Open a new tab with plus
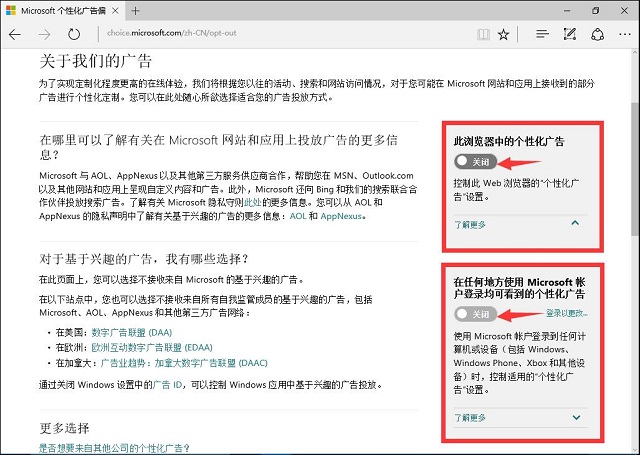 [136, 11]
